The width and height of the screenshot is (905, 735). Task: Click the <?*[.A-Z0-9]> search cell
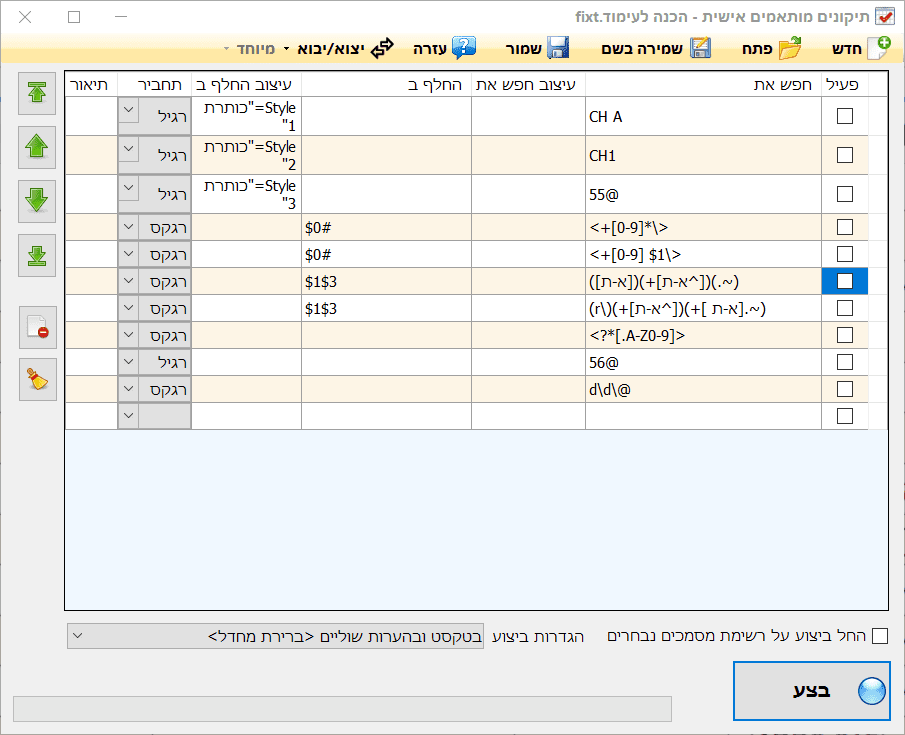[x=704, y=335]
